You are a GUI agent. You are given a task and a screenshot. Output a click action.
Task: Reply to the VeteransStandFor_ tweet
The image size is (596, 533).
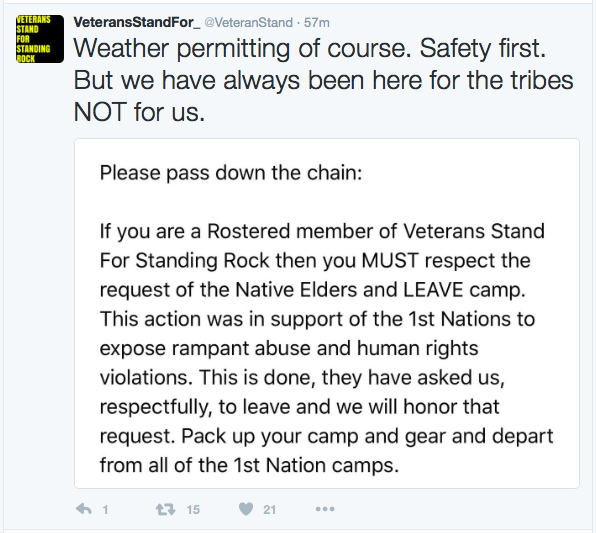coord(84,509)
